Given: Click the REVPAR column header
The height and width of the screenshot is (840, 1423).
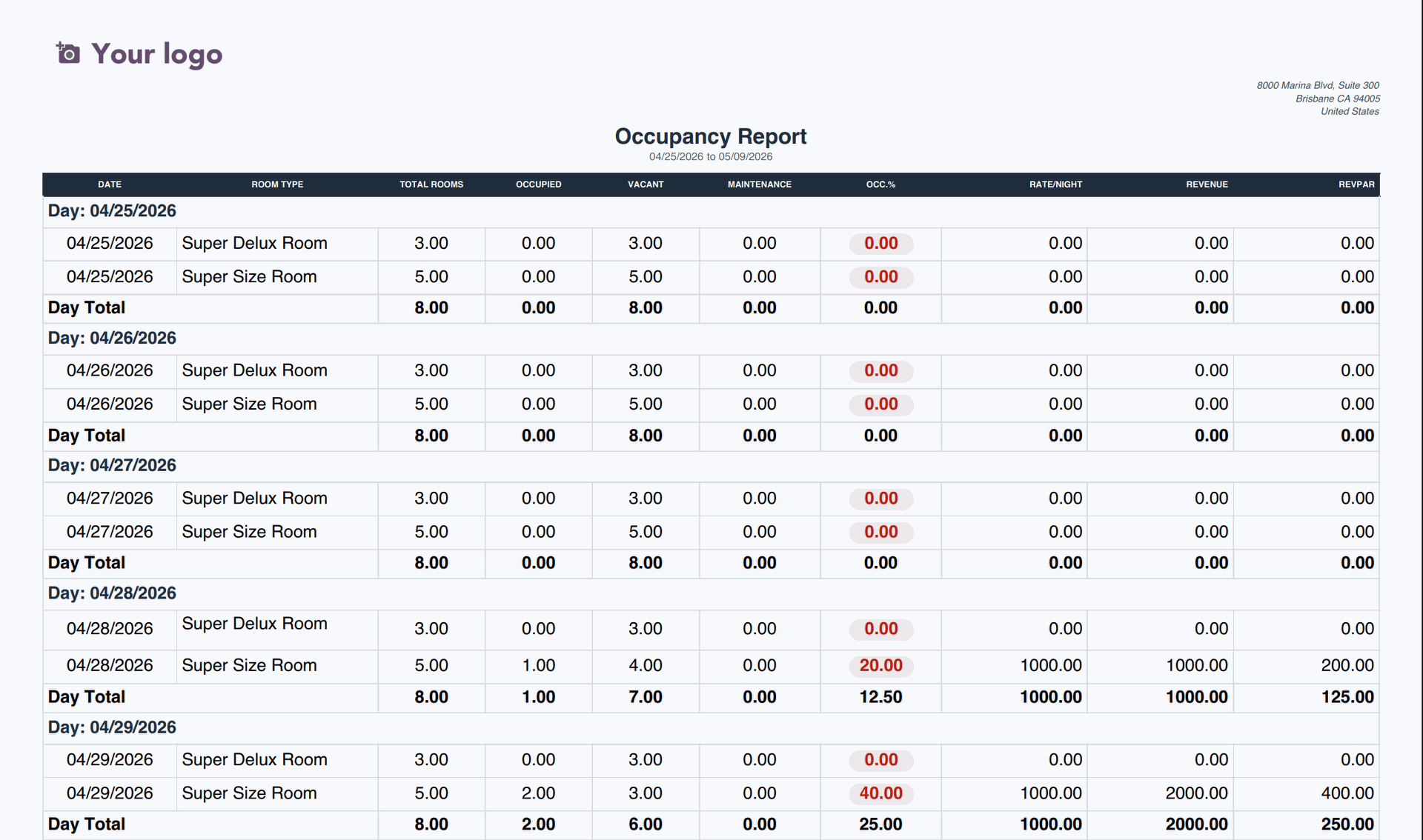Looking at the screenshot, I should click(1356, 184).
